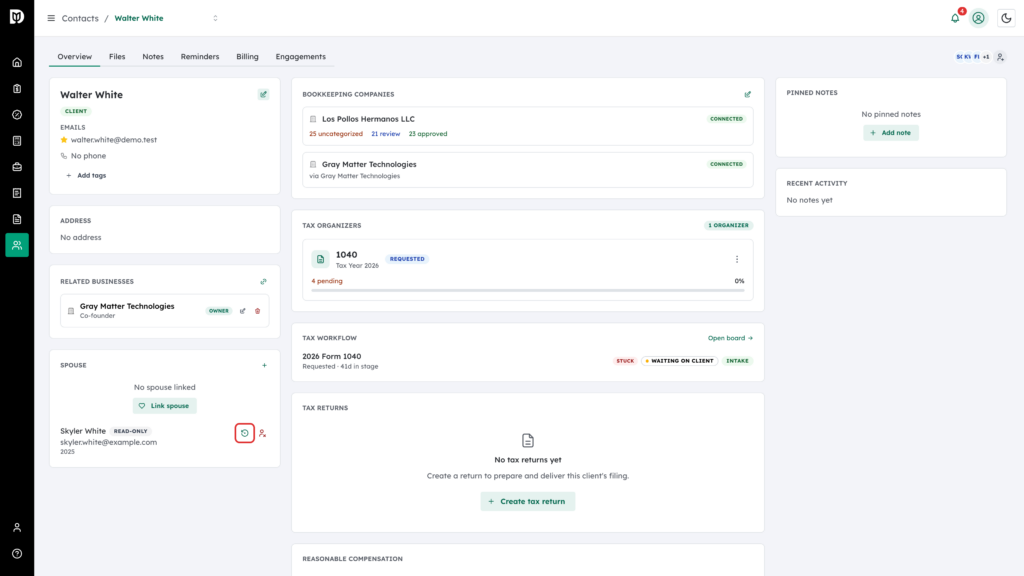Edit the Gray Matter Technologies relationship
The image size is (1024, 576).
point(242,311)
